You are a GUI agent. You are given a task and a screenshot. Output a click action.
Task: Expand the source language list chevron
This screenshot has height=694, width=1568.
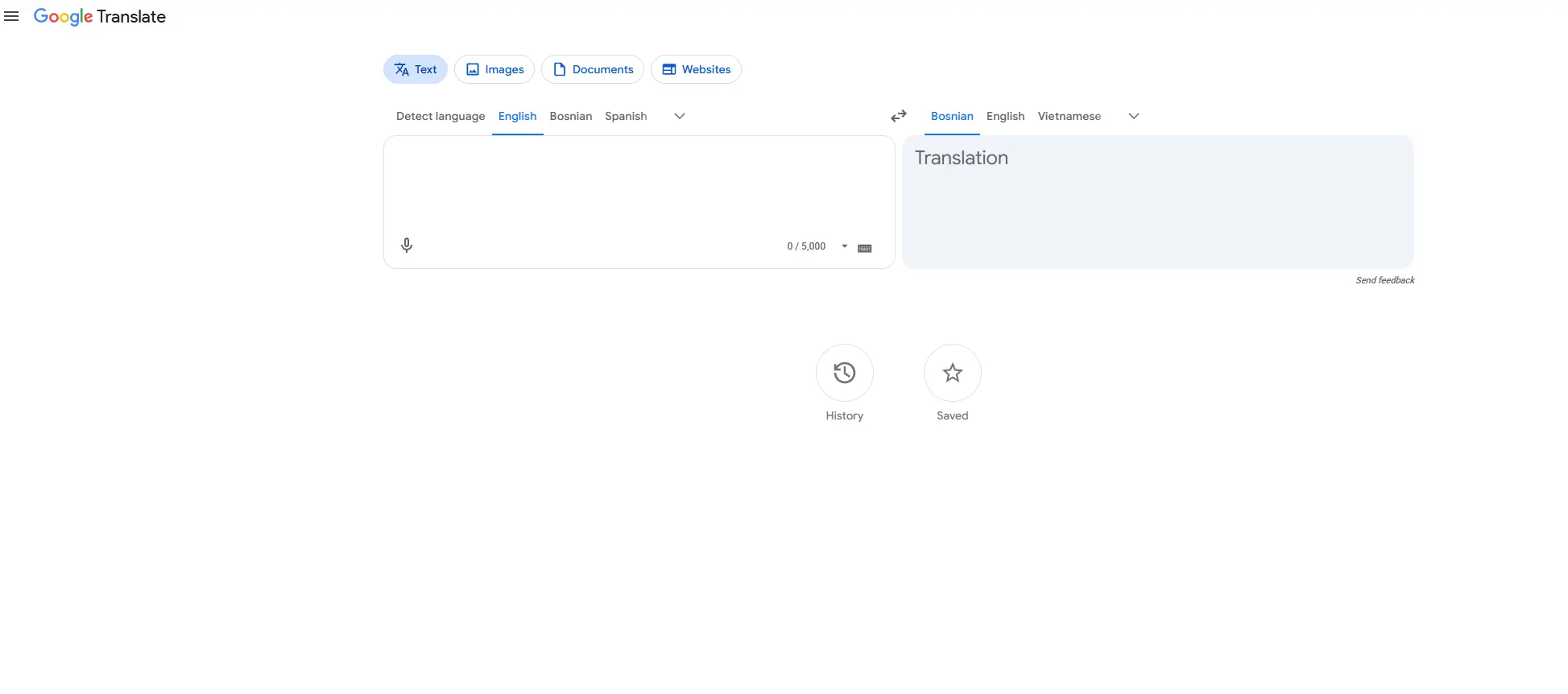click(680, 116)
